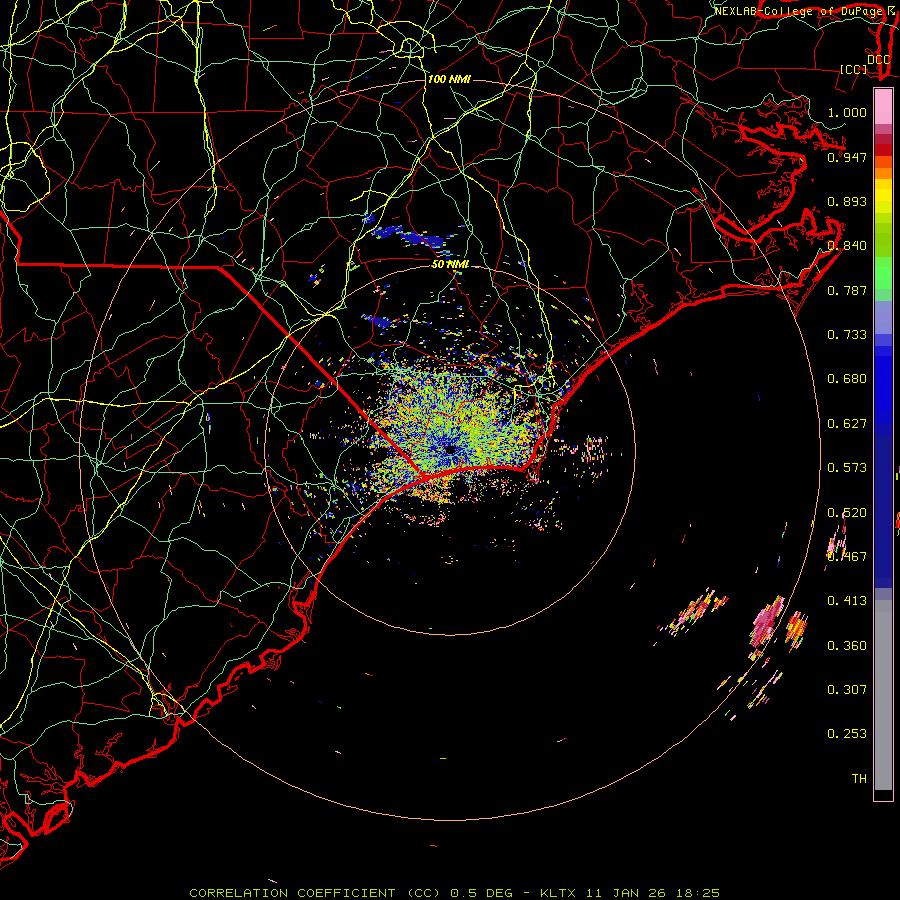The height and width of the screenshot is (900, 900).
Task: Click the "100 NMI" range ring label
Action: tap(449, 79)
